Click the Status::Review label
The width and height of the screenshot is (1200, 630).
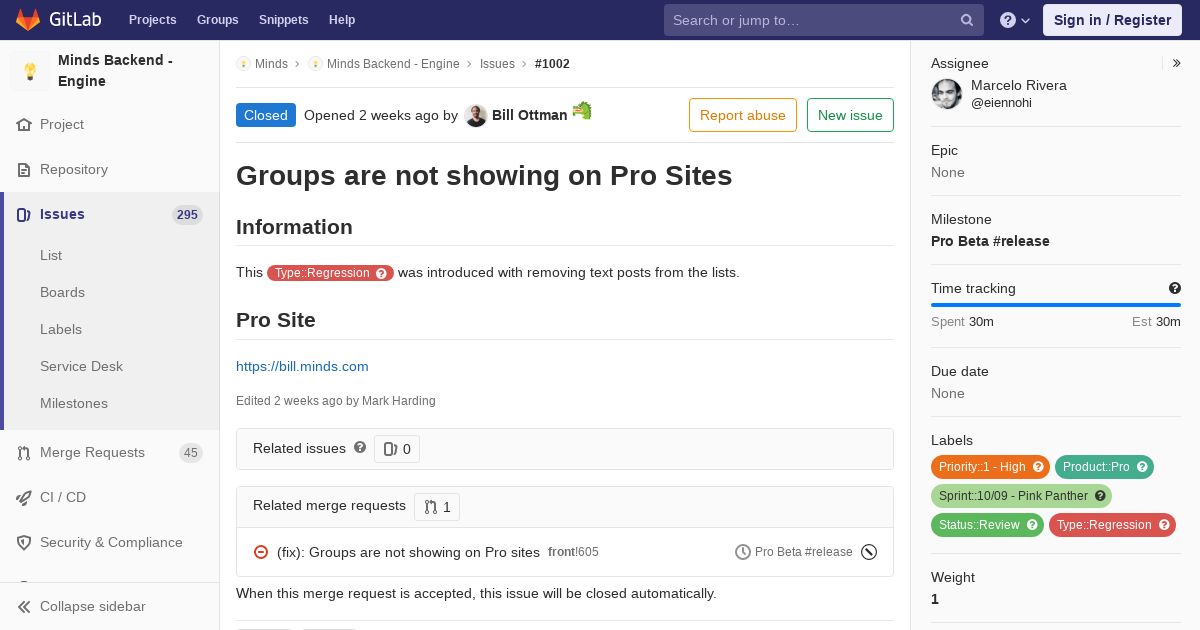(x=987, y=525)
